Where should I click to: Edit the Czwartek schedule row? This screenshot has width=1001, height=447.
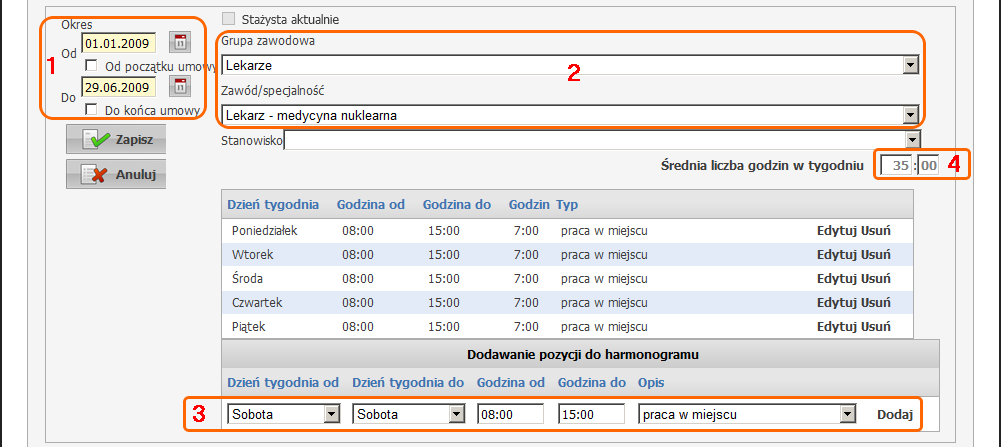[x=838, y=303]
